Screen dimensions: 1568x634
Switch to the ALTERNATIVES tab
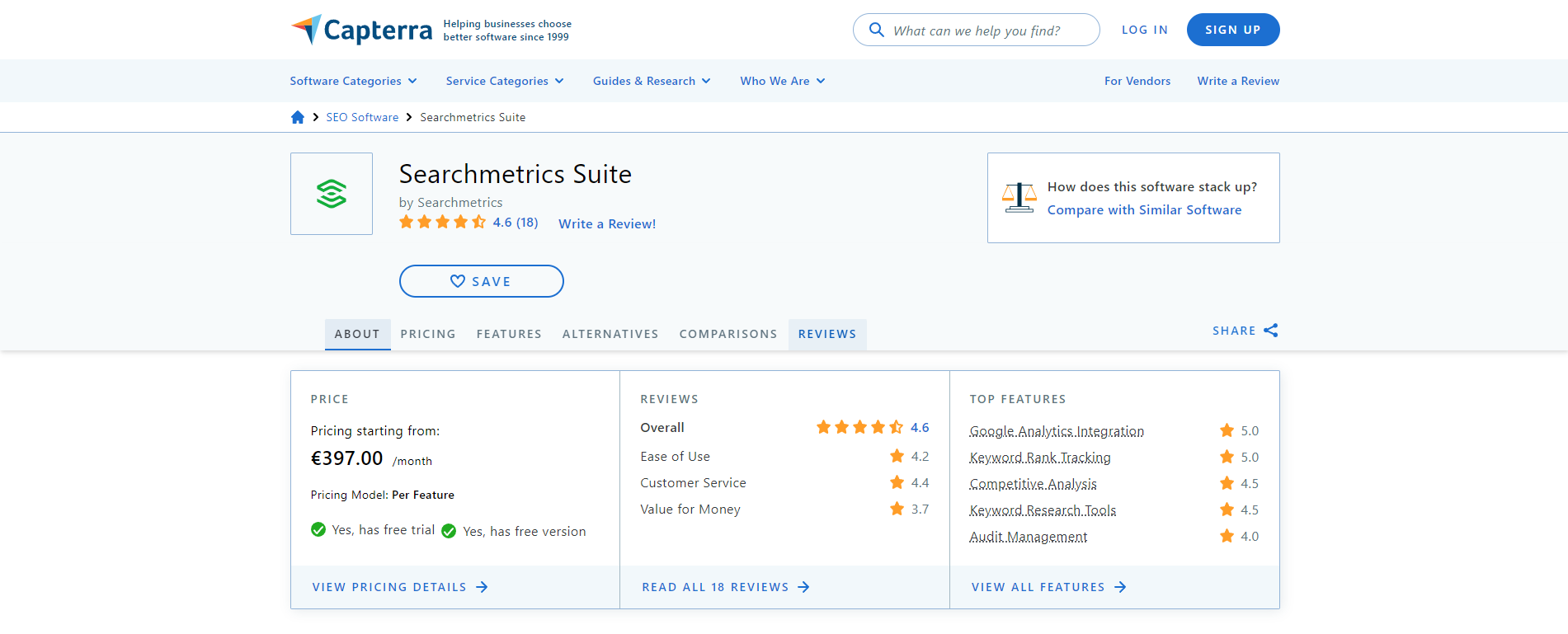610,334
